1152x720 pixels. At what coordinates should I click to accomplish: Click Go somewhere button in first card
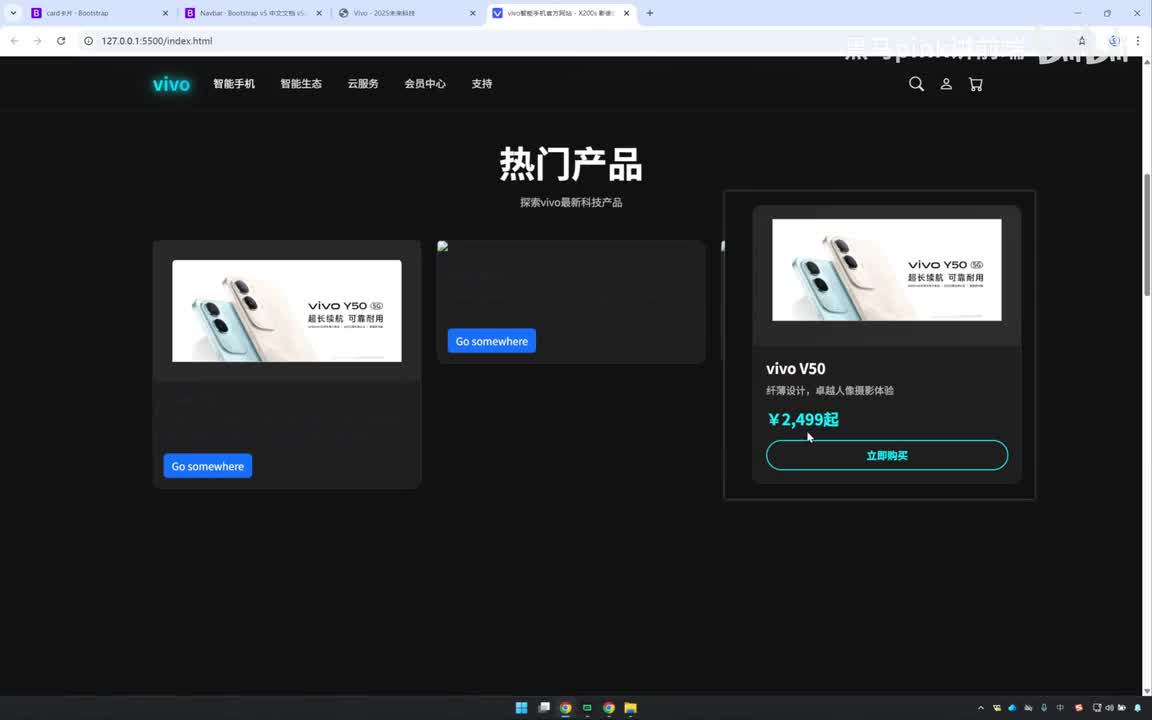click(208, 466)
